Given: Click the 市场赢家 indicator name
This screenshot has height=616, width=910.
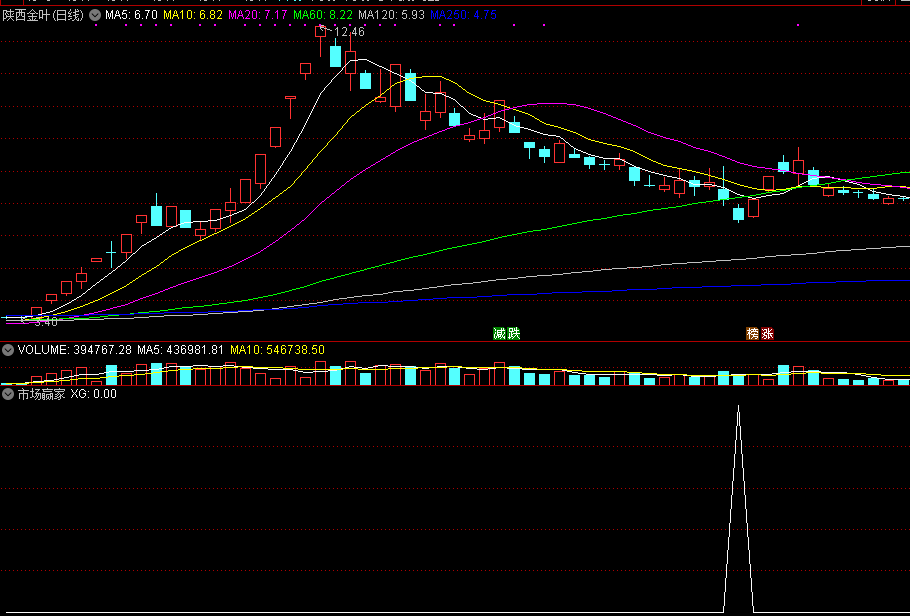Looking at the screenshot, I should point(41,394).
